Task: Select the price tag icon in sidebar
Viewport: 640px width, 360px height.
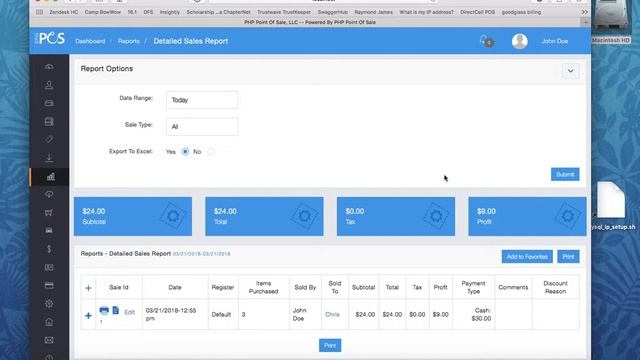Action: [49, 140]
